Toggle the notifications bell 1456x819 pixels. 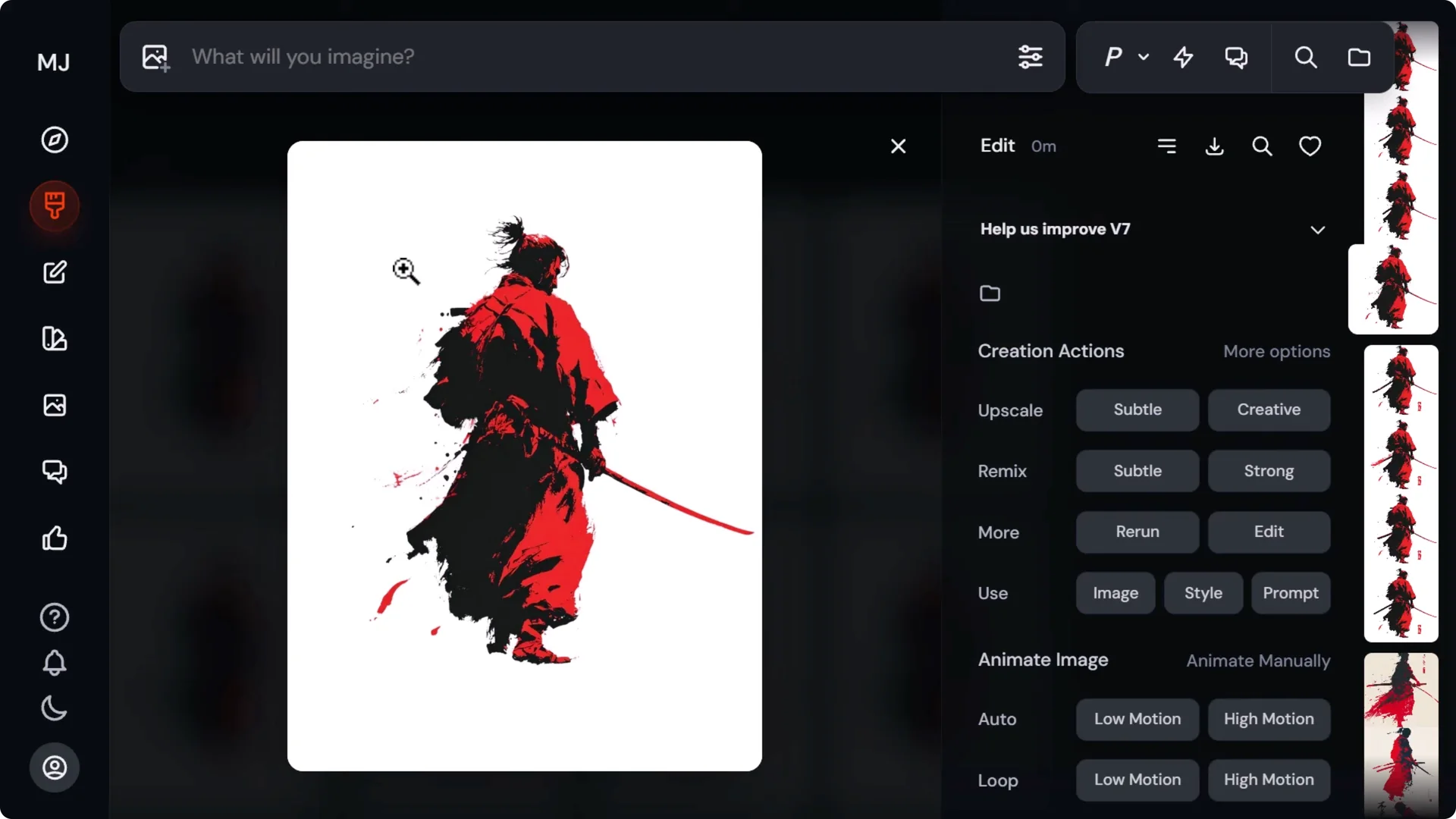(x=54, y=663)
